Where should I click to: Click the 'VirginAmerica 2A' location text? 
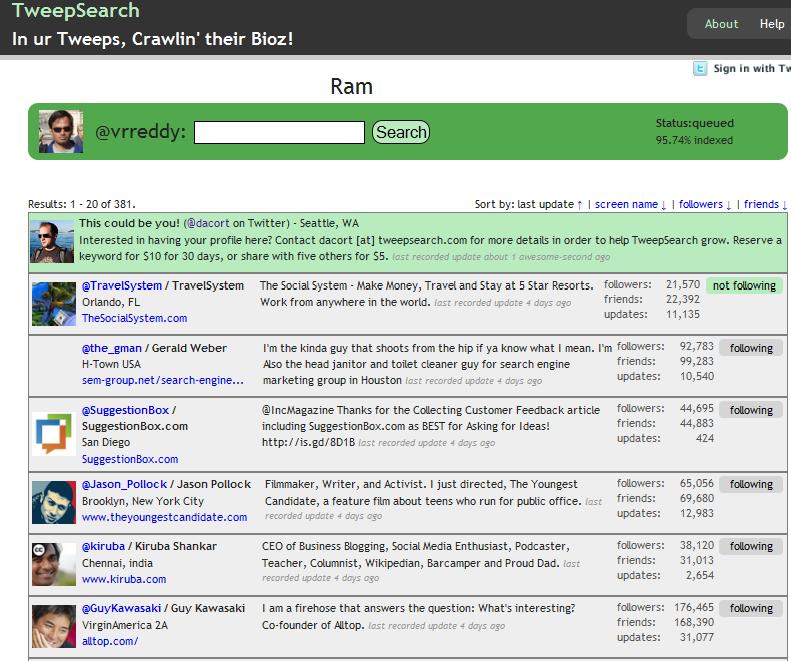click(125, 625)
